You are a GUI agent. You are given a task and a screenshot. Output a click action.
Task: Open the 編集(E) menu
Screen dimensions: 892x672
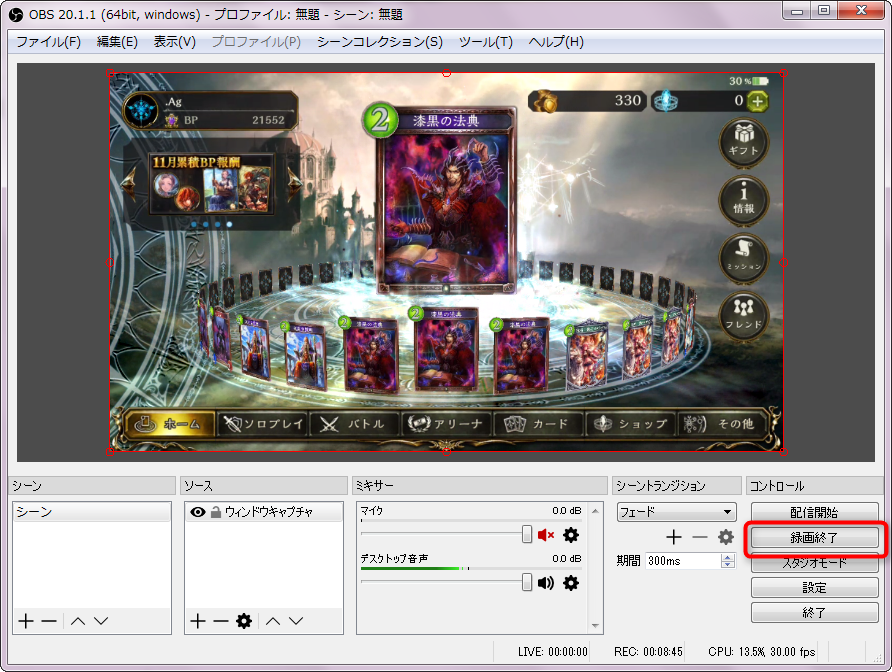pos(117,42)
